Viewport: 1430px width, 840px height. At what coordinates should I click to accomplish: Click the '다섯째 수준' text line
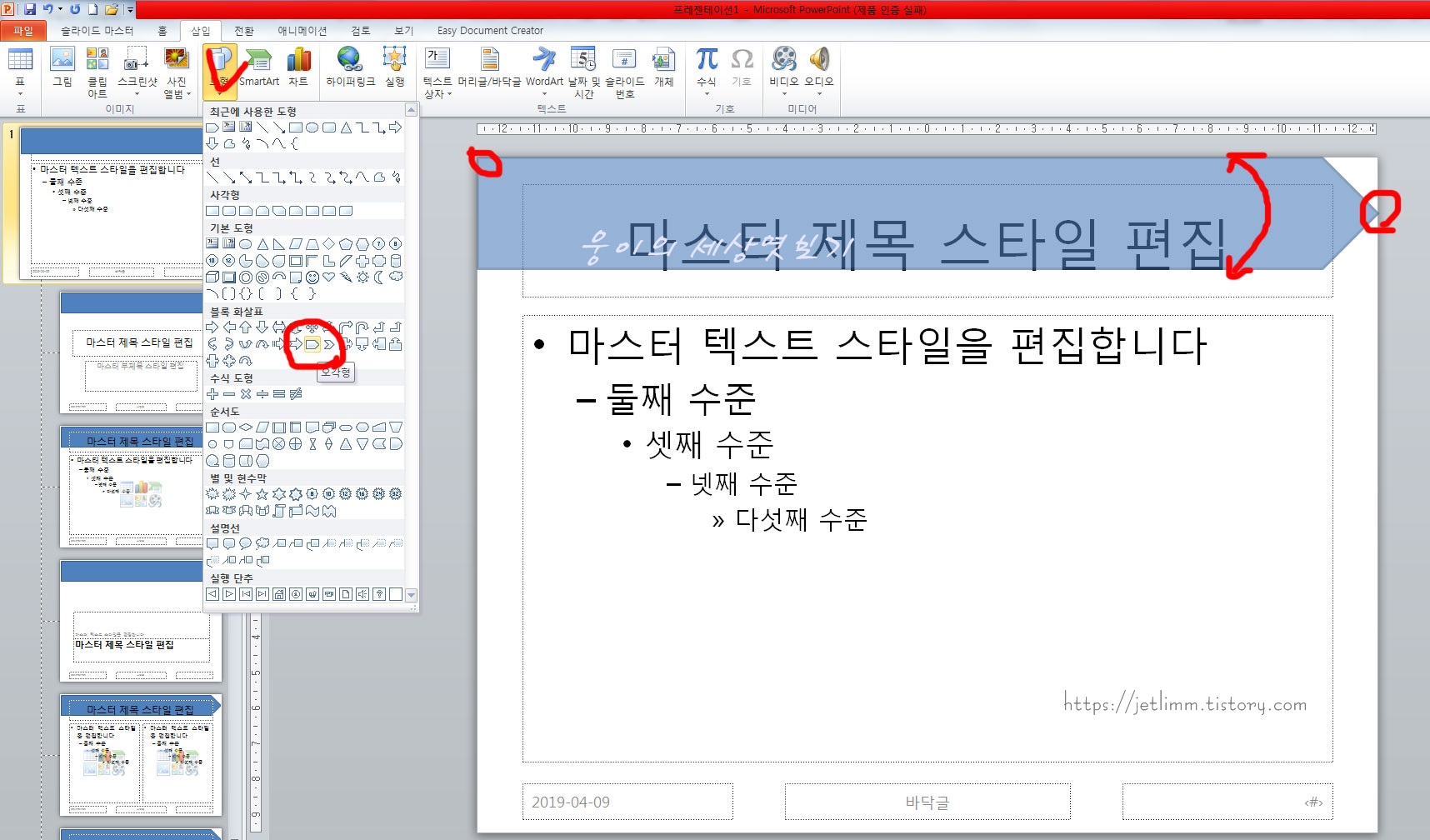click(801, 519)
